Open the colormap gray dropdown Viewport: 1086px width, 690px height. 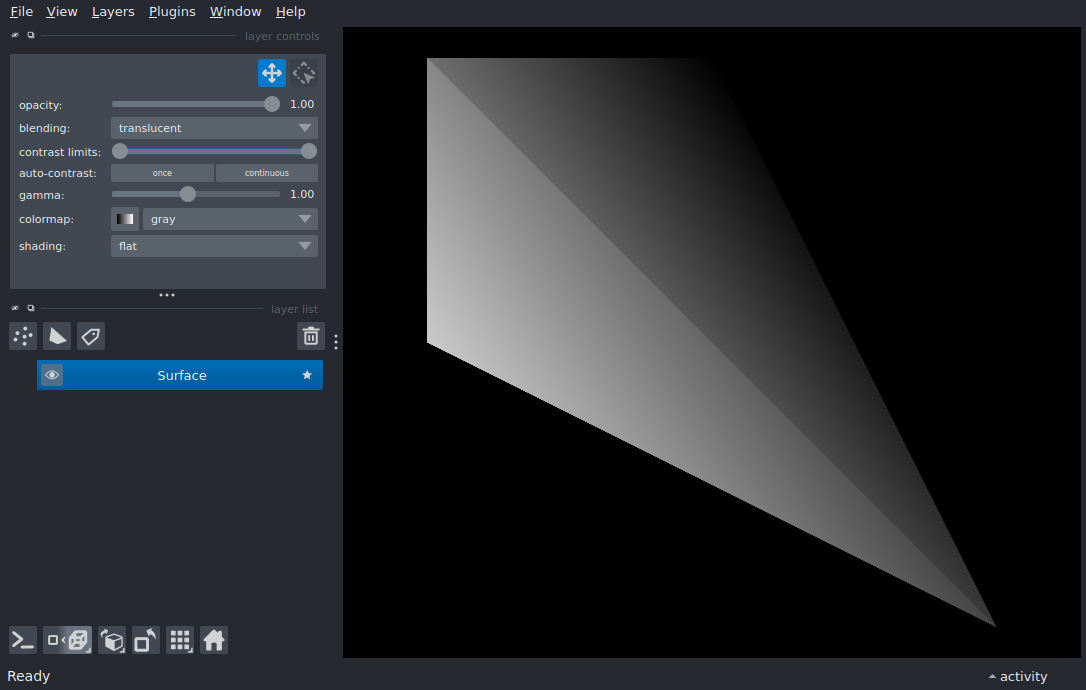[230, 219]
